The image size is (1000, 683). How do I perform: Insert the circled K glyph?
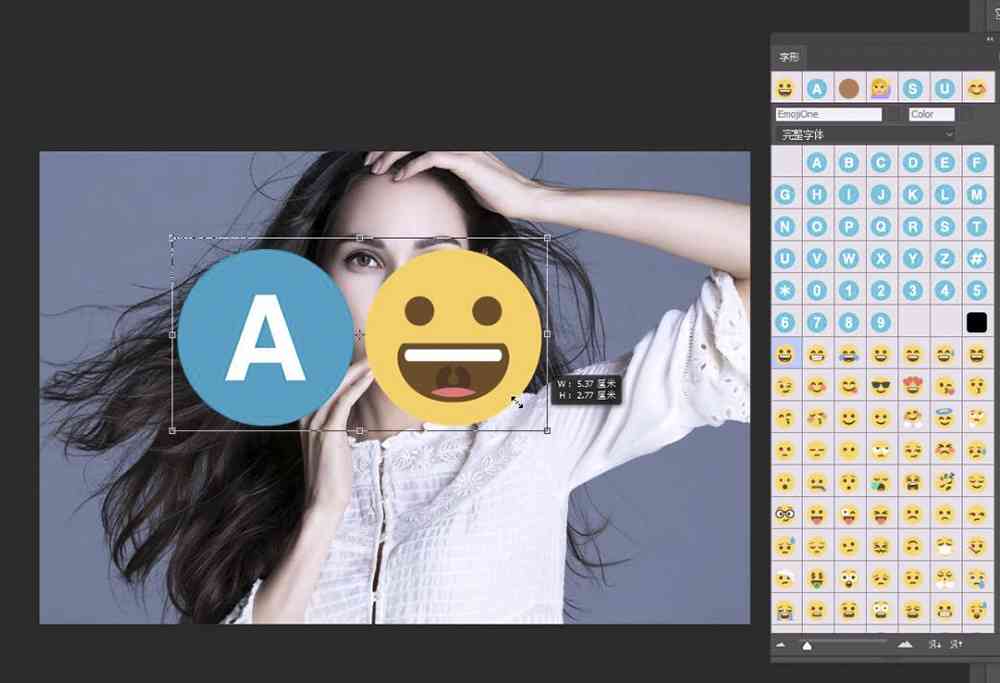coord(913,195)
